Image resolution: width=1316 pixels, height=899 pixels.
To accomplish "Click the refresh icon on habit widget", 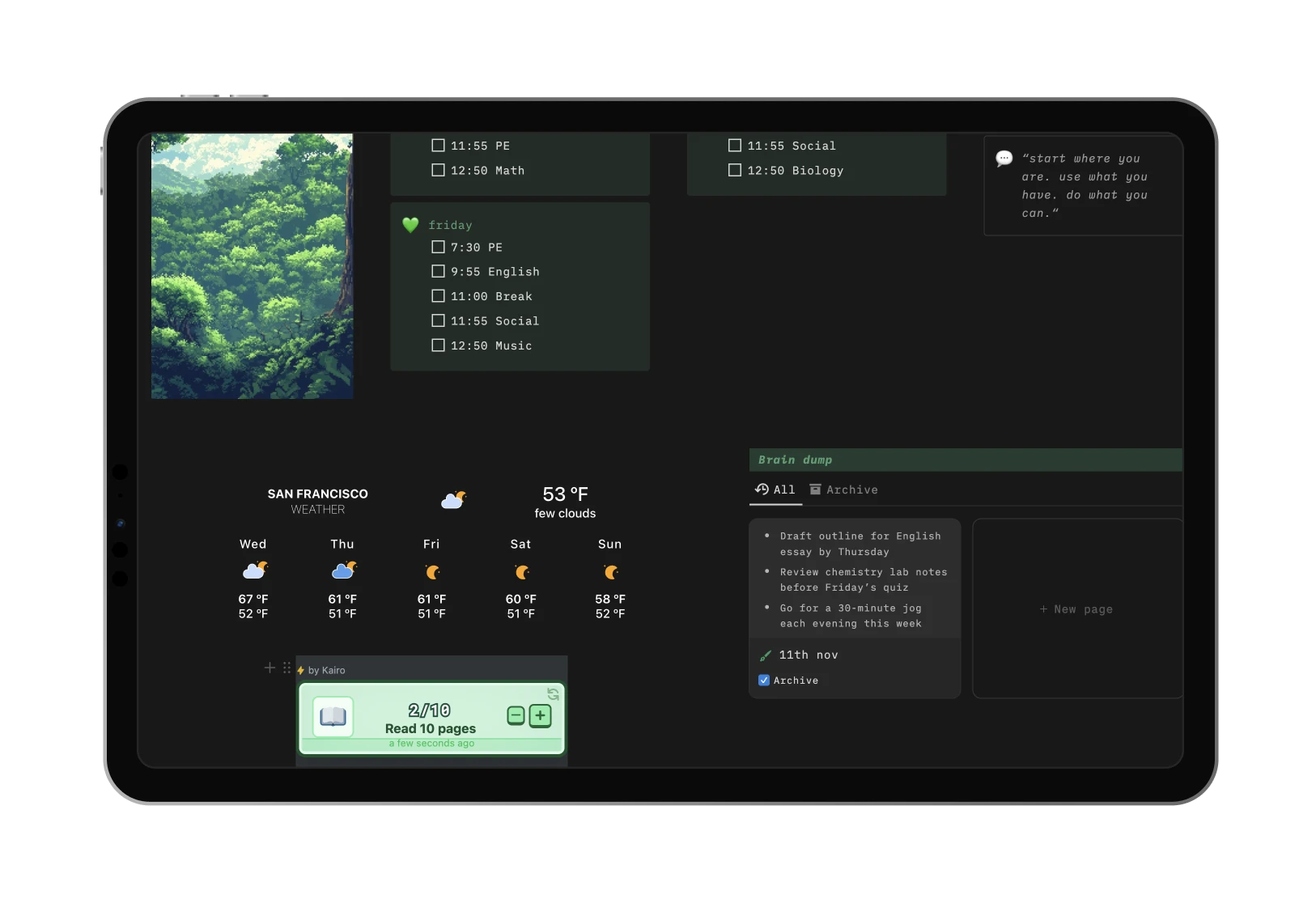I will tap(553, 694).
